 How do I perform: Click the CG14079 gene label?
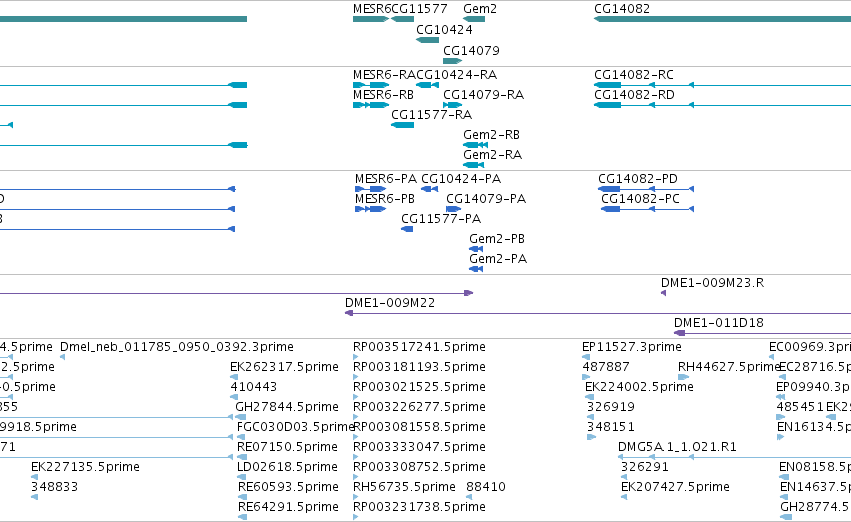pyautogui.click(x=471, y=50)
